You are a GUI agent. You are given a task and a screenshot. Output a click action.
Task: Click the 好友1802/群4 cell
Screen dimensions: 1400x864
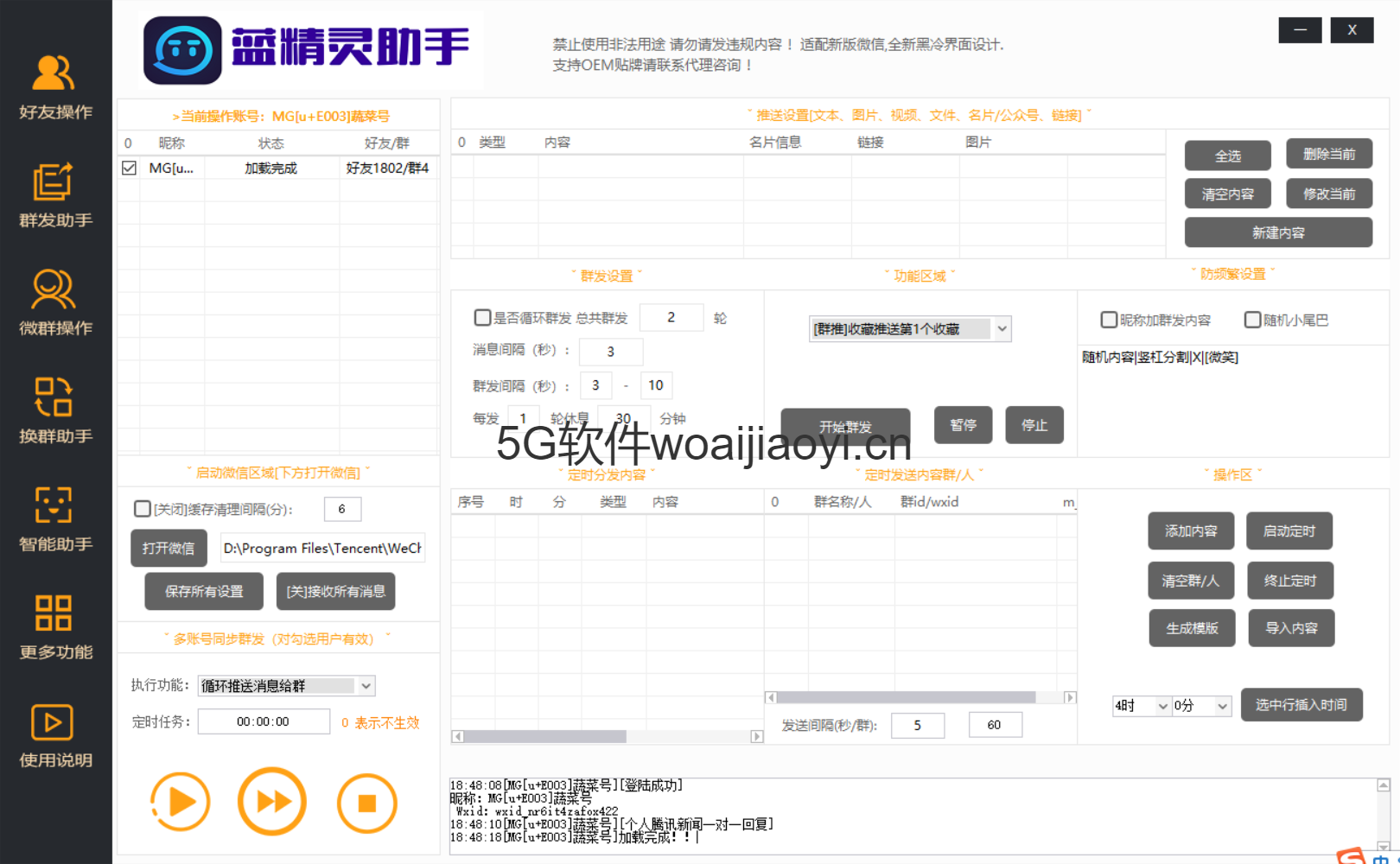387,168
